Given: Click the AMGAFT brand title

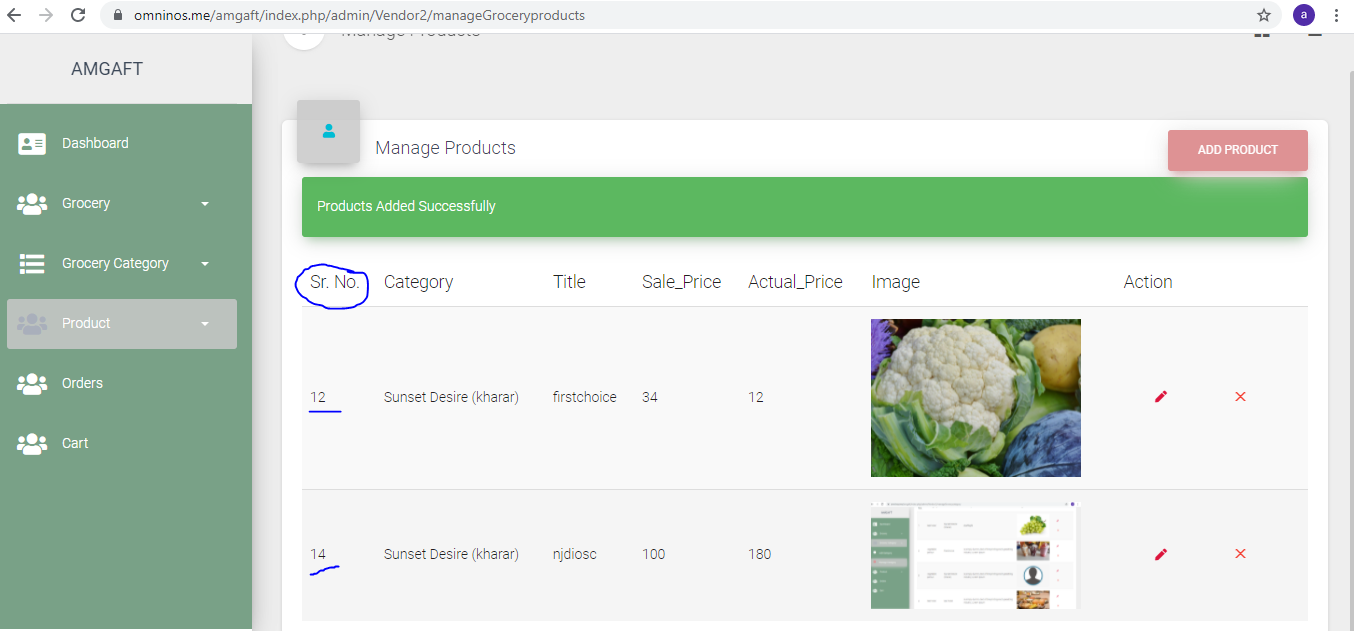Looking at the screenshot, I should 107,69.
